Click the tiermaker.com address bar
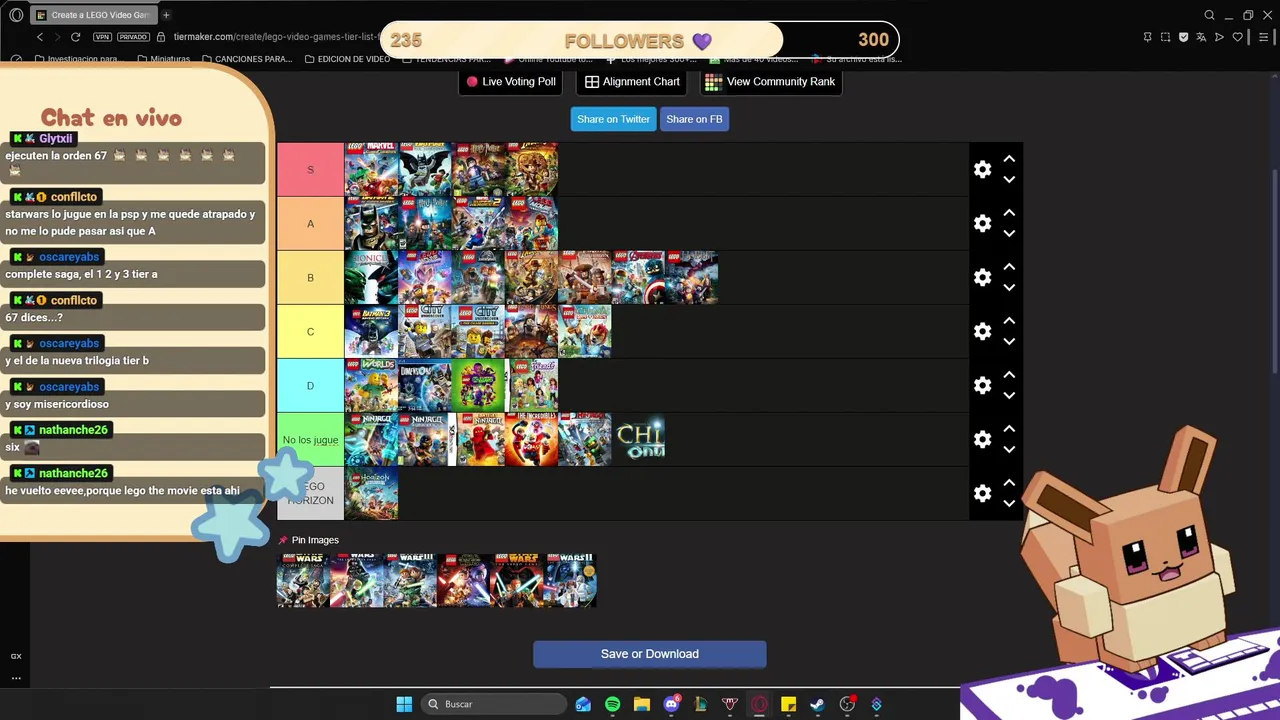This screenshot has width=1280, height=720. click(x=275, y=37)
